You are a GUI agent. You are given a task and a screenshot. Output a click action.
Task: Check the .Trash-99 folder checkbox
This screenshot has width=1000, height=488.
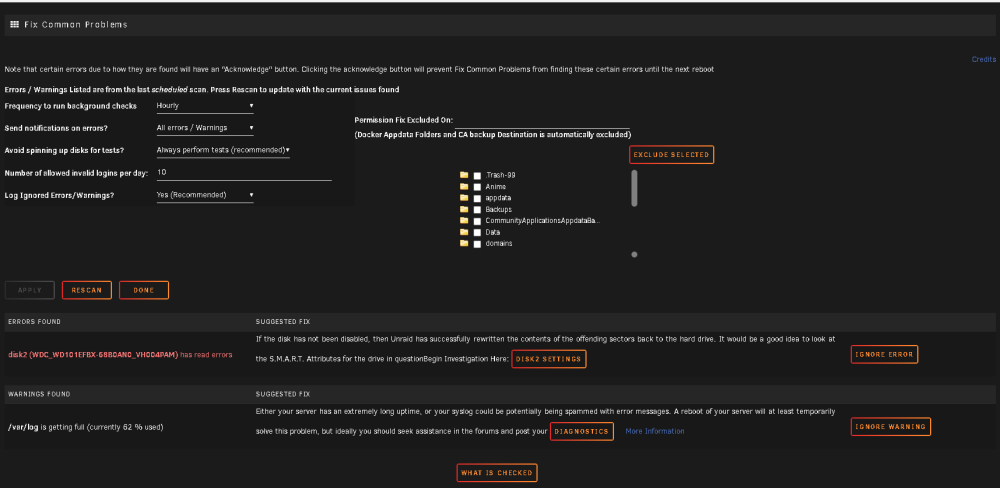click(x=477, y=175)
